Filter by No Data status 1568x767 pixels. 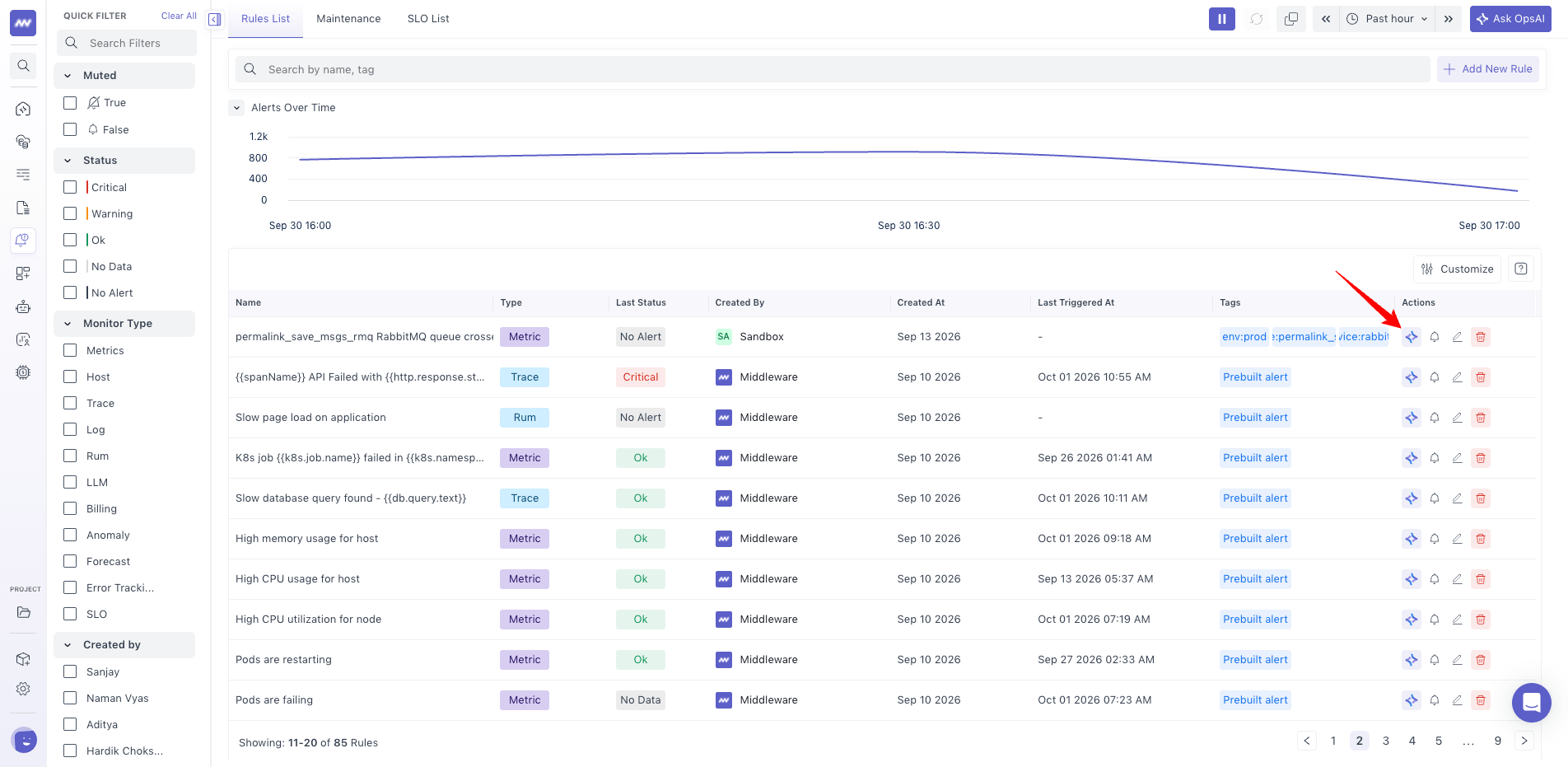coord(70,266)
